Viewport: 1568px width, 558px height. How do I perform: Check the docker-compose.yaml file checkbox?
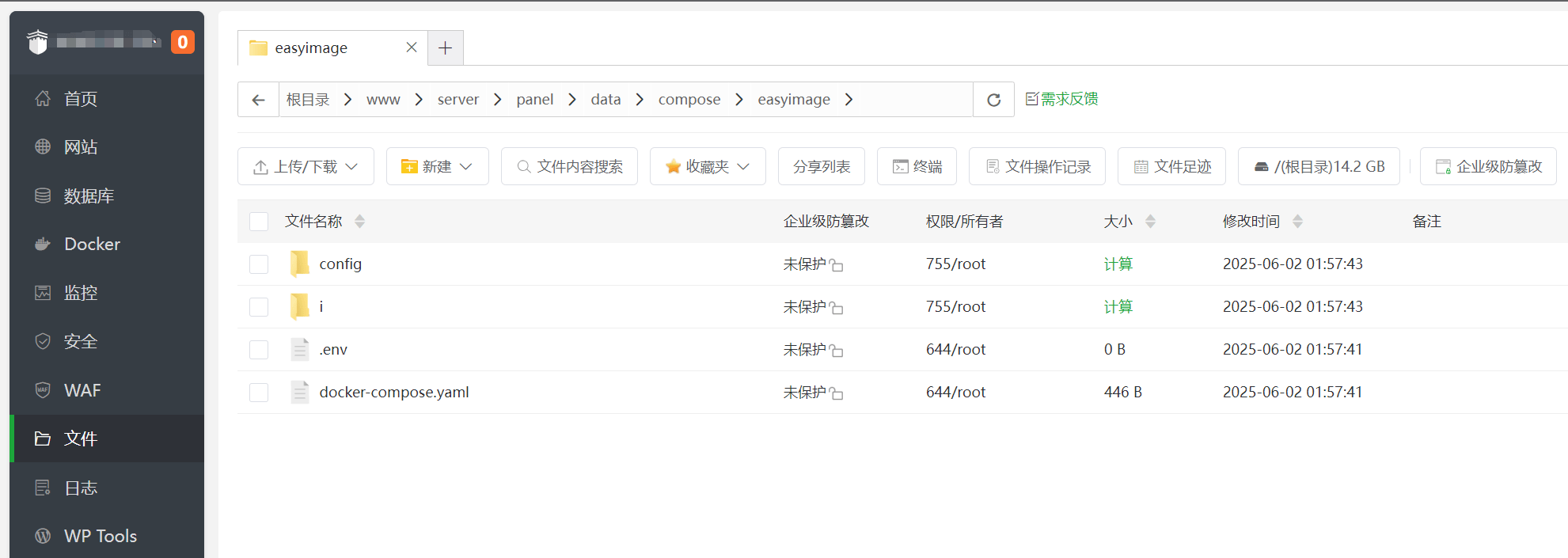click(259, 393)
